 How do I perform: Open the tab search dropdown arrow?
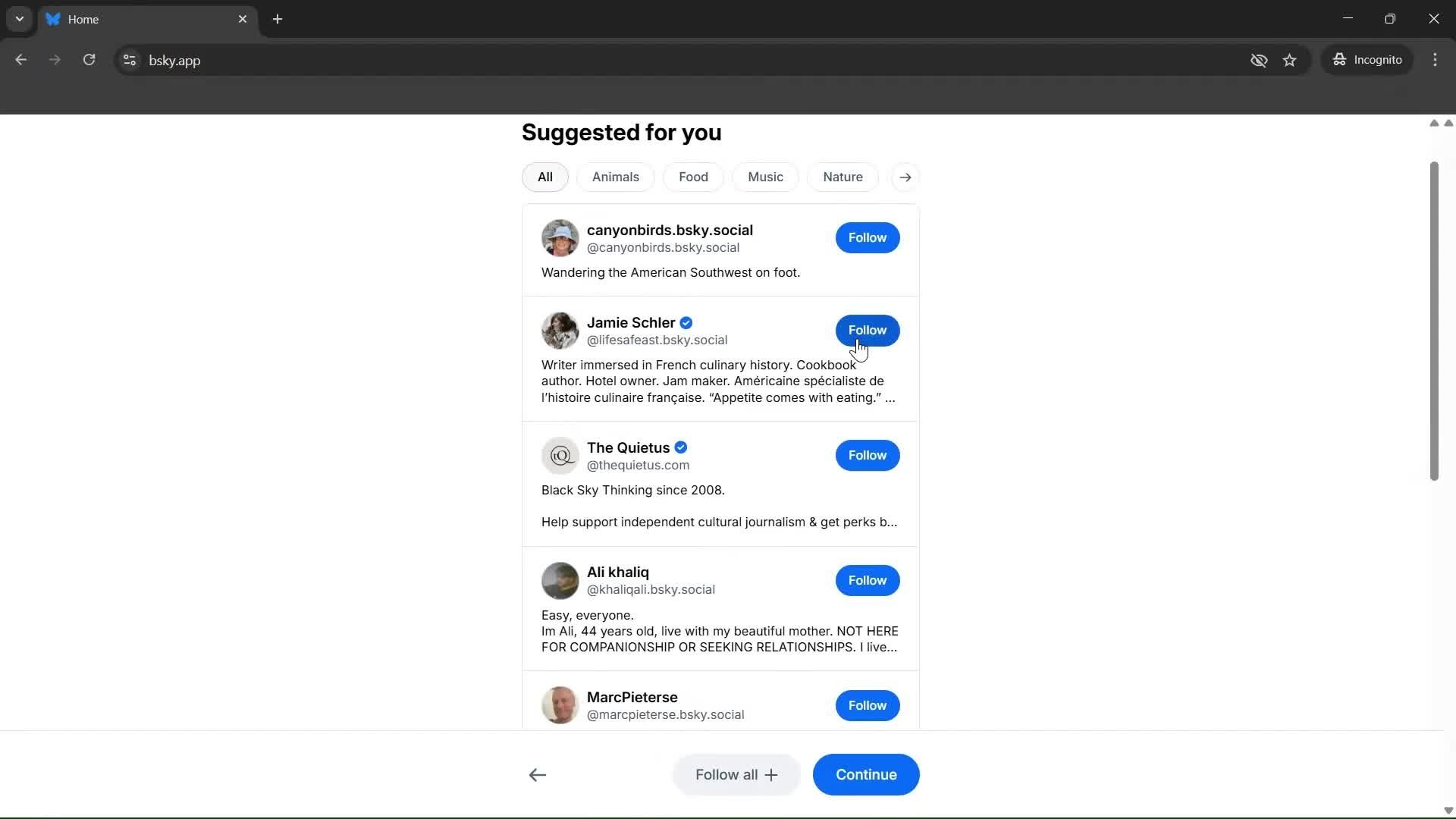point(19,20)
